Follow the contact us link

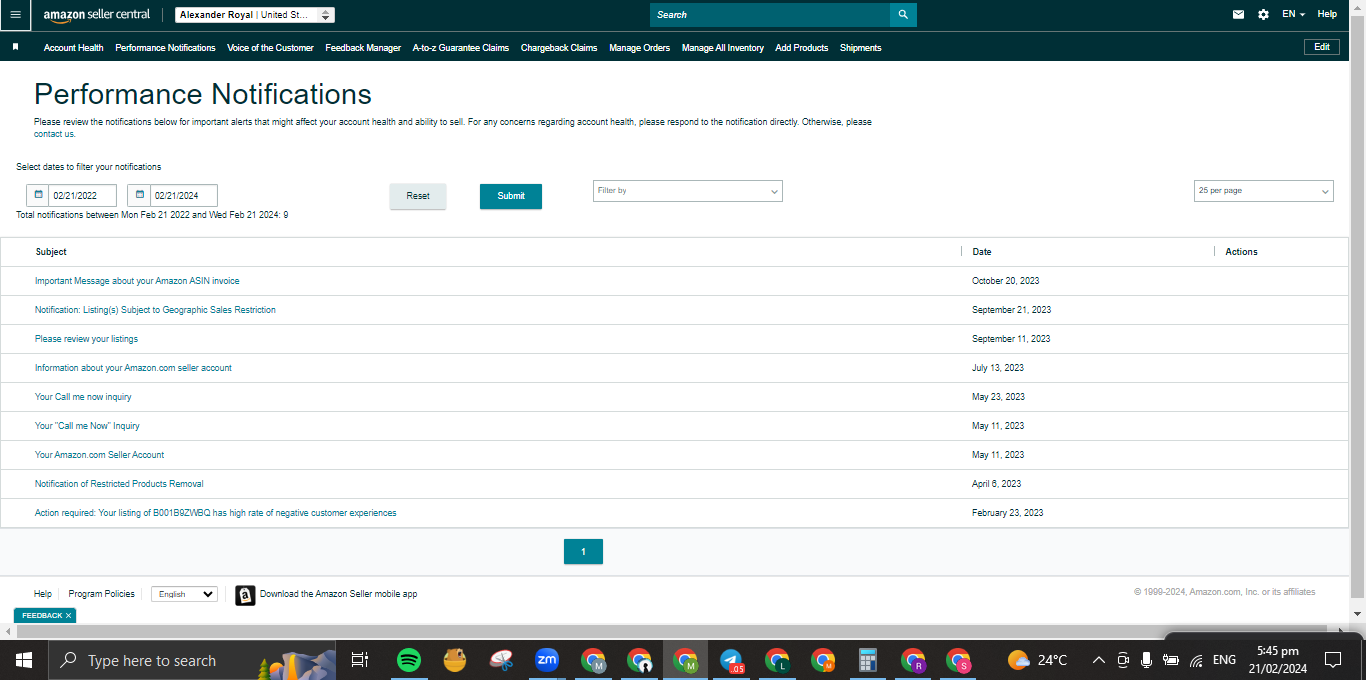54,134
